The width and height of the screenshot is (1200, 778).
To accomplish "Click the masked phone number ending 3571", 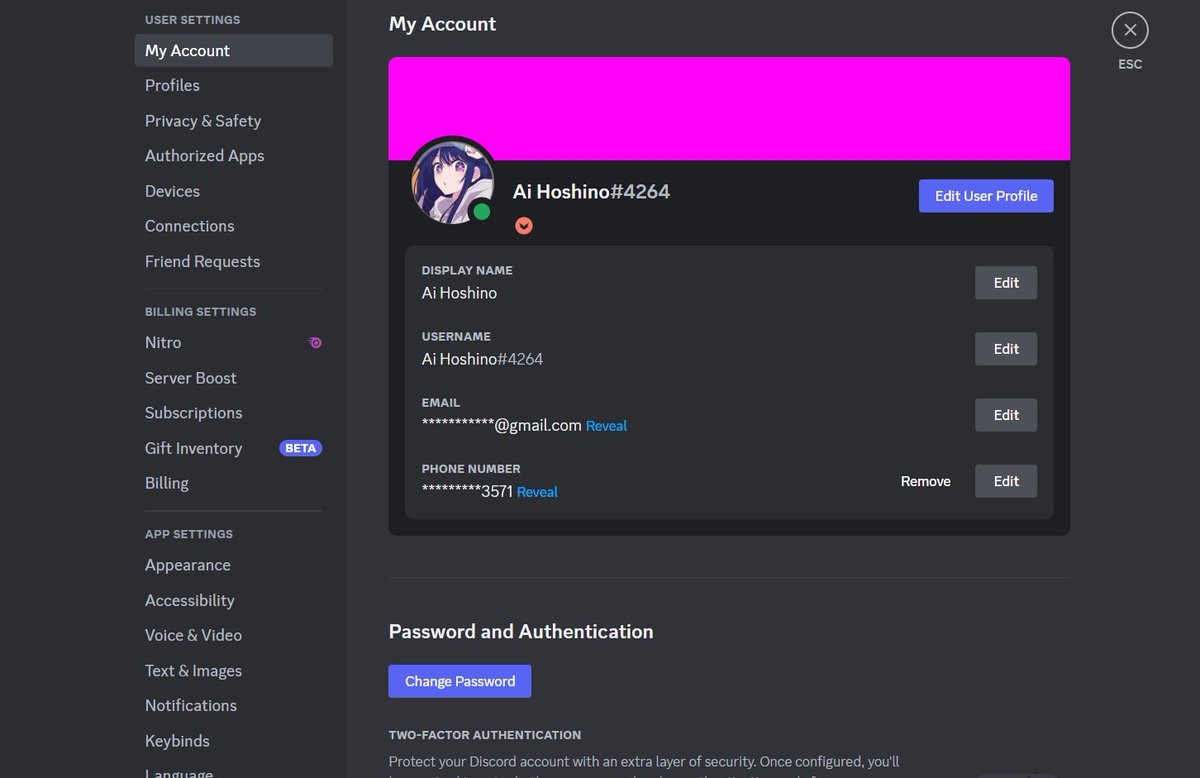I will point(467,492).
